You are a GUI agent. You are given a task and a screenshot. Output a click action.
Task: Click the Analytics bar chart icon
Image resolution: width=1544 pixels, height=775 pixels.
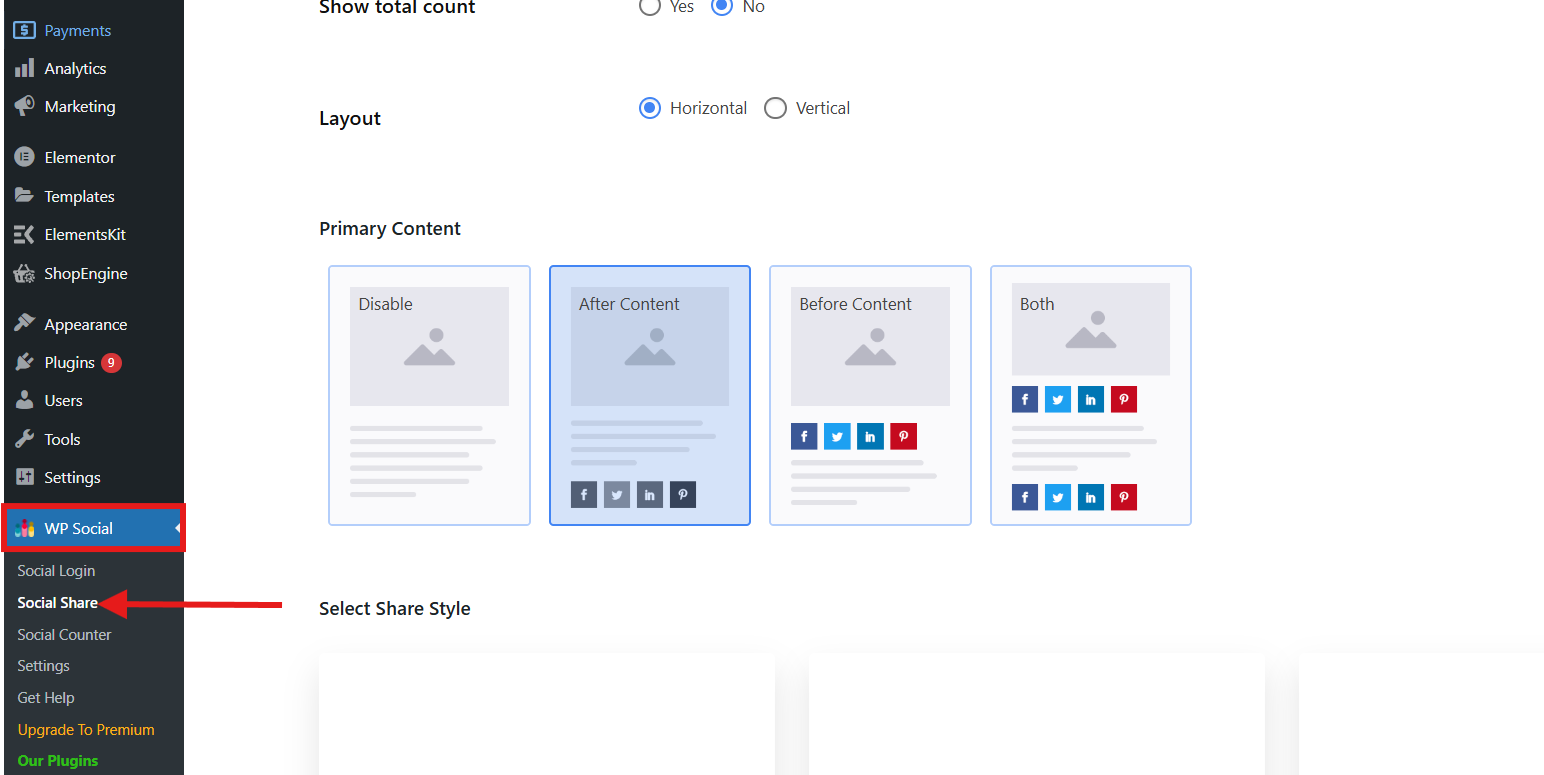click(24, 69)
